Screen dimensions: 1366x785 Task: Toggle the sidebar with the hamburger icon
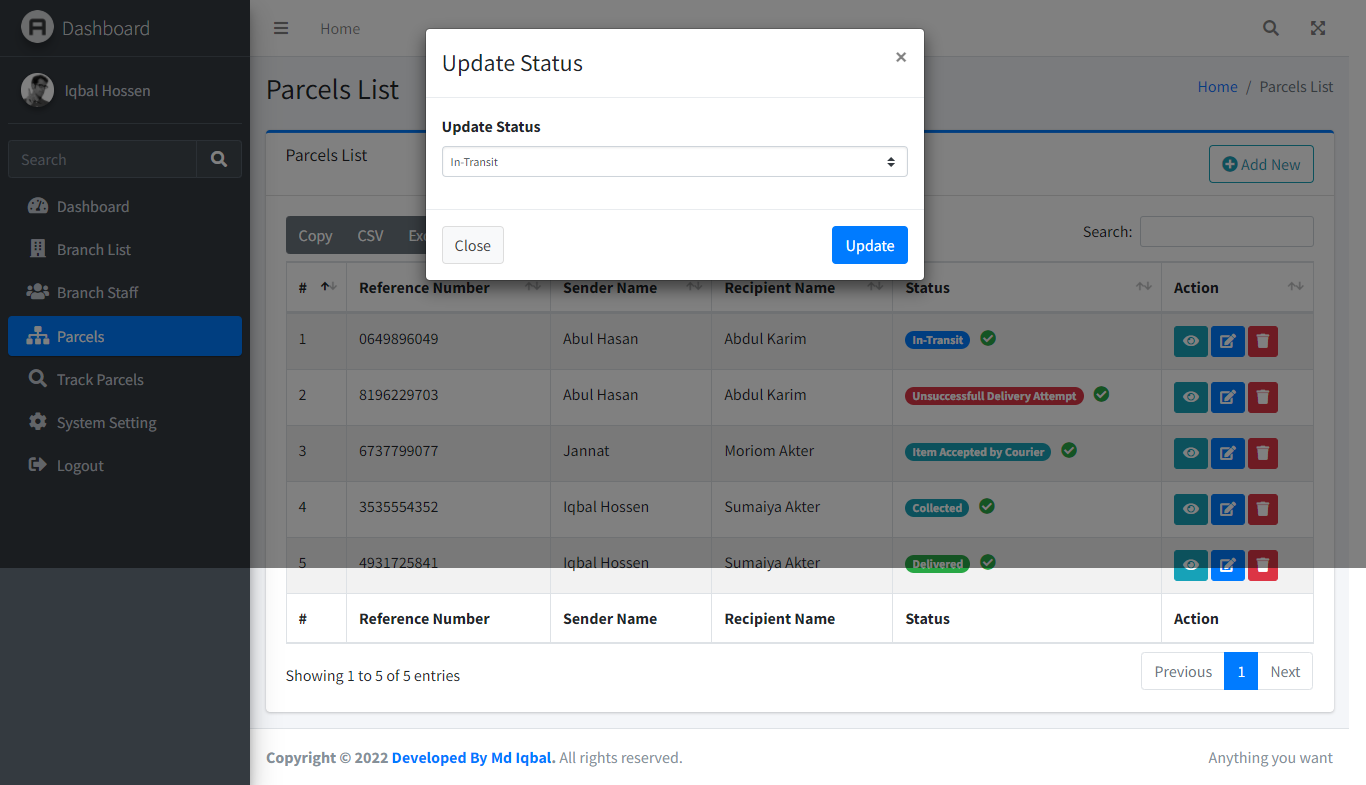281,28
